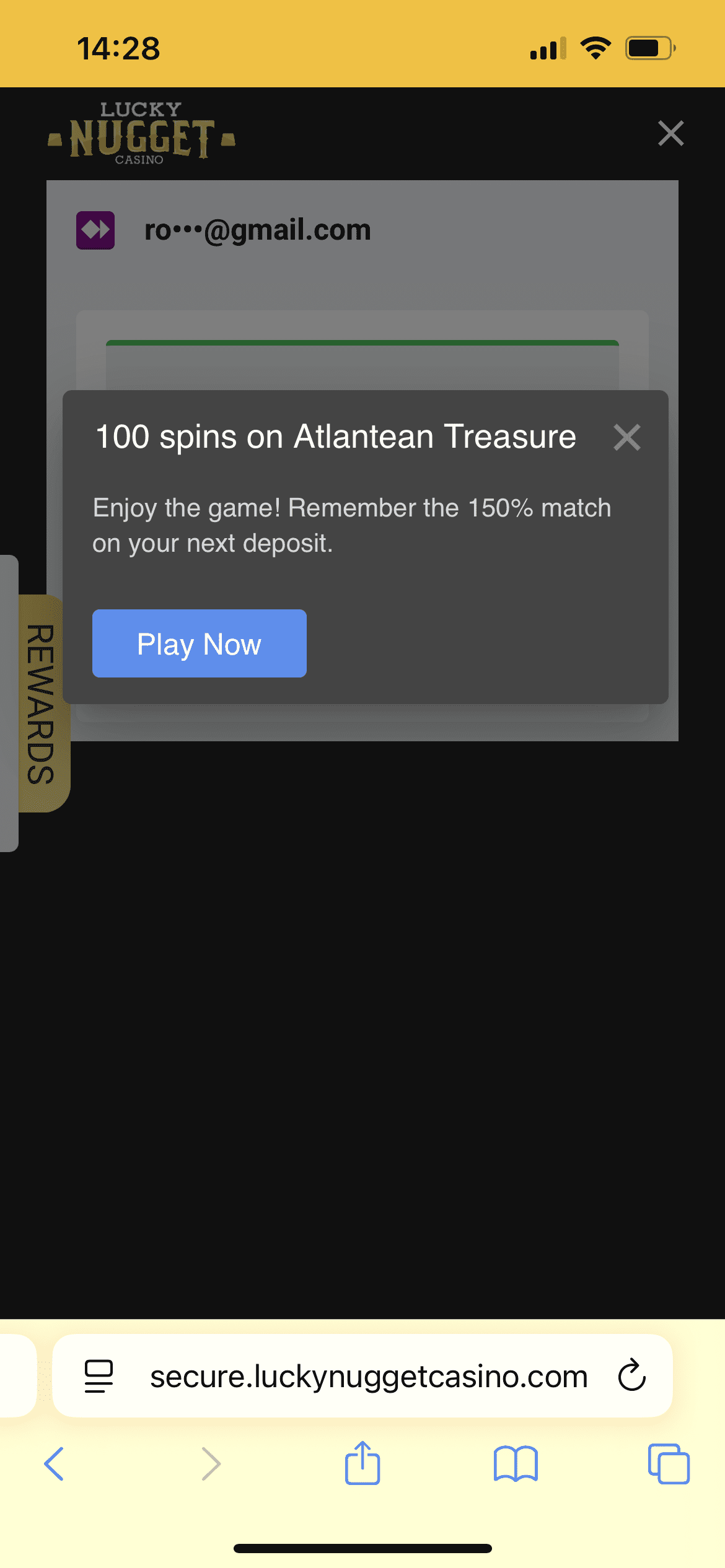Select the ro•••@gmail.com account email
Screen dimensions: 725x1568
257,230
